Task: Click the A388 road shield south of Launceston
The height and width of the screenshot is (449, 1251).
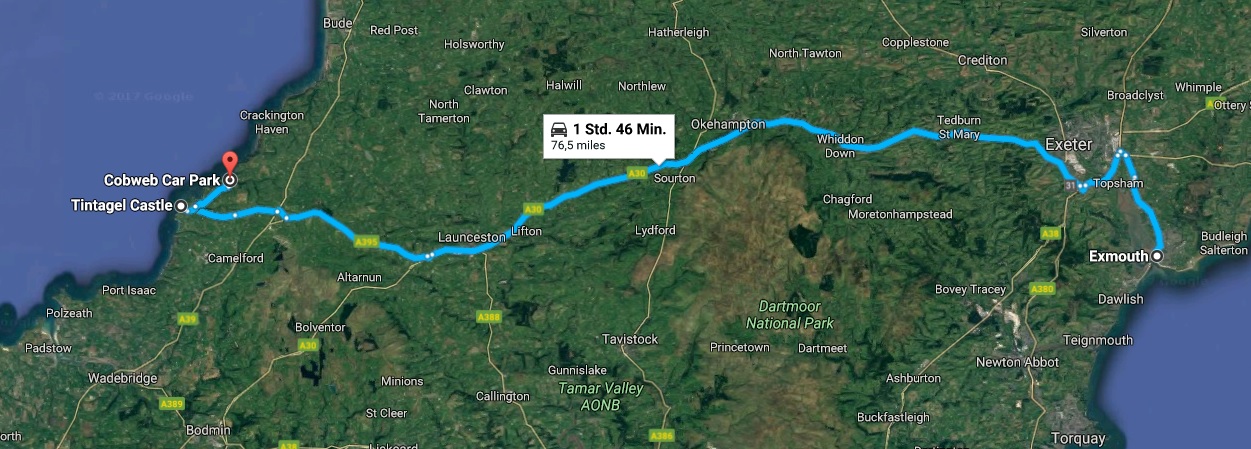Action: pos(488,317)
